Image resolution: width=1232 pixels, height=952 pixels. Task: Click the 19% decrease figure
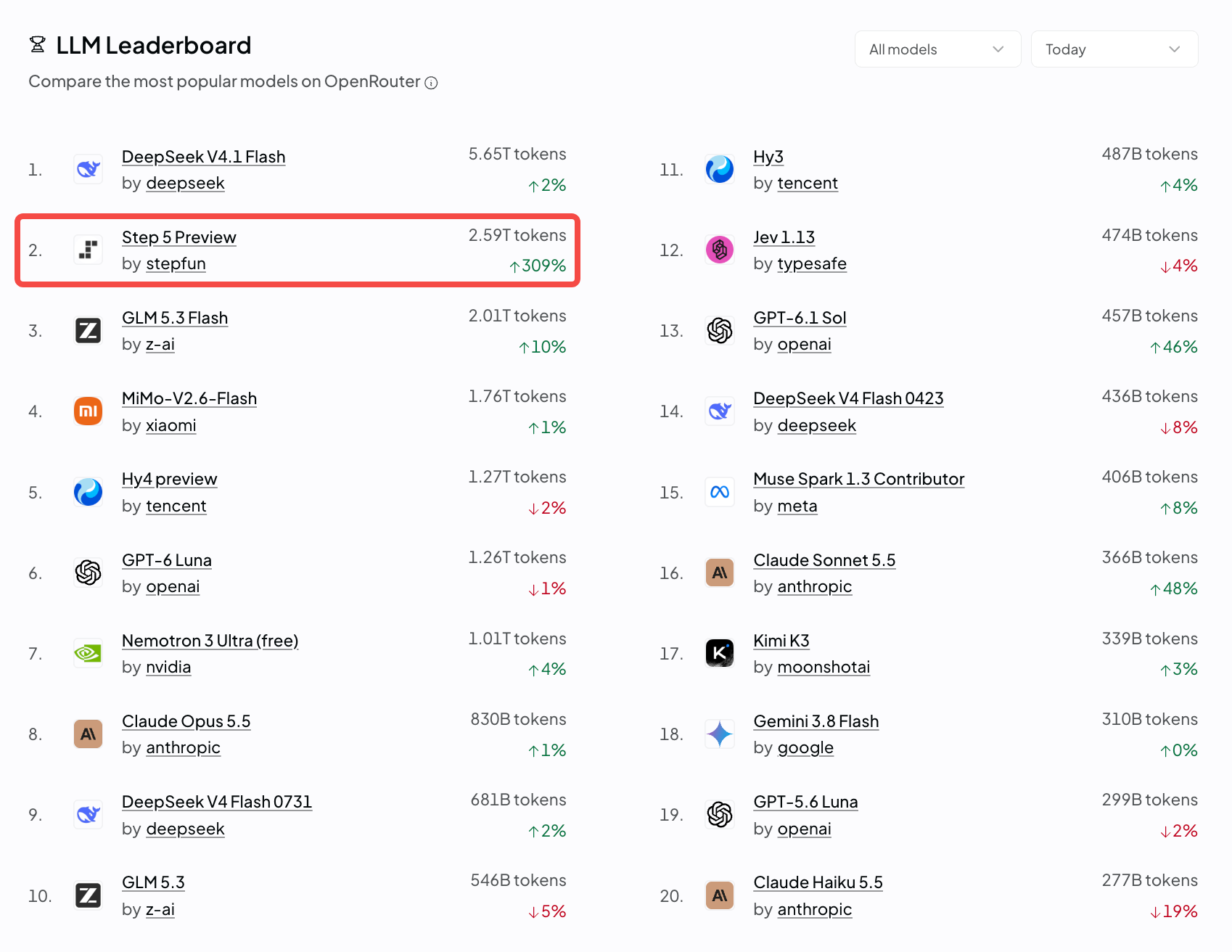1174,911
